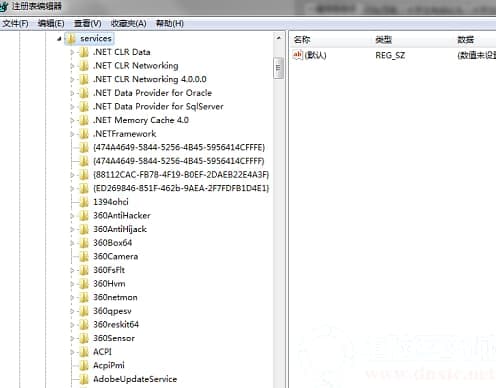Click the tree pane scrollbar thumb

(278, 68)
